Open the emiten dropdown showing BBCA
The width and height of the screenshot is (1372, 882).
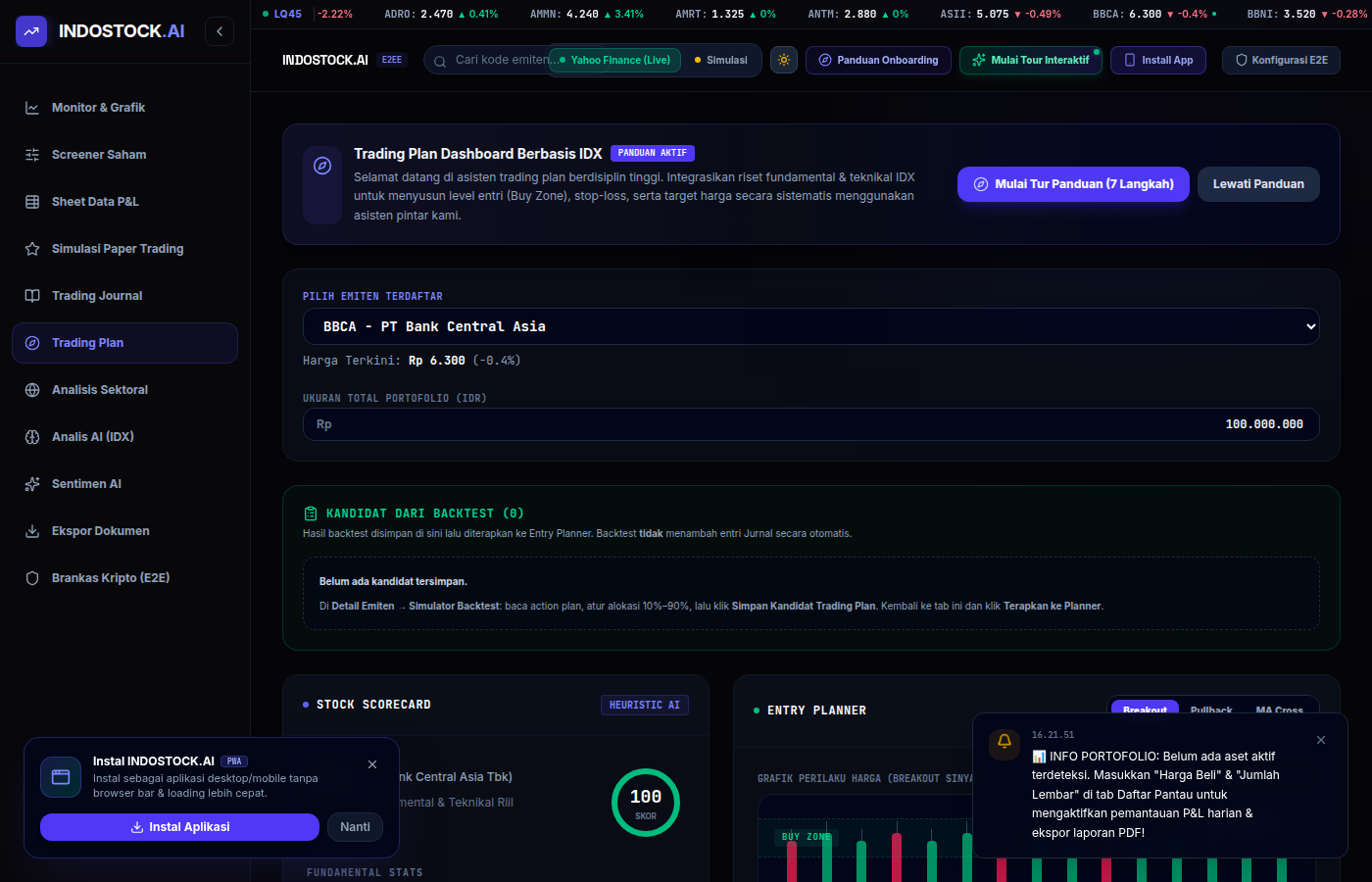pos(811,326)
